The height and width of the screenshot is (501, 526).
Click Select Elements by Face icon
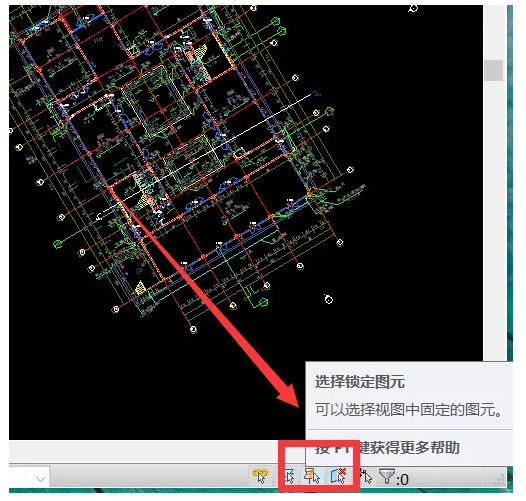(x=338, y=476)
